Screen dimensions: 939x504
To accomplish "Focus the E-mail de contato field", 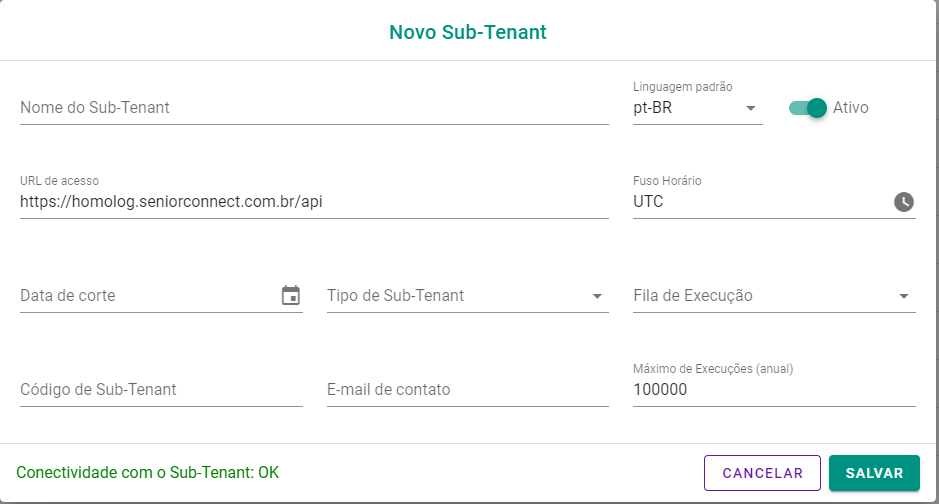I will [x=467, y=390].
